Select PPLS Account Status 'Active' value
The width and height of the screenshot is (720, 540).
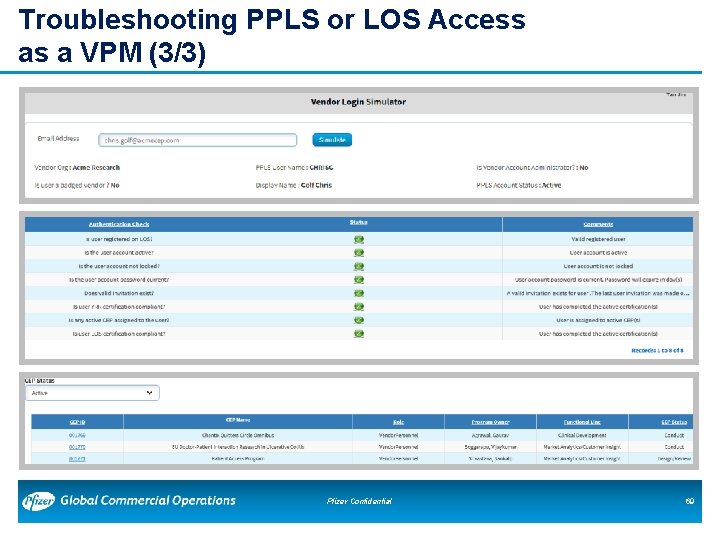click(551, 185)
